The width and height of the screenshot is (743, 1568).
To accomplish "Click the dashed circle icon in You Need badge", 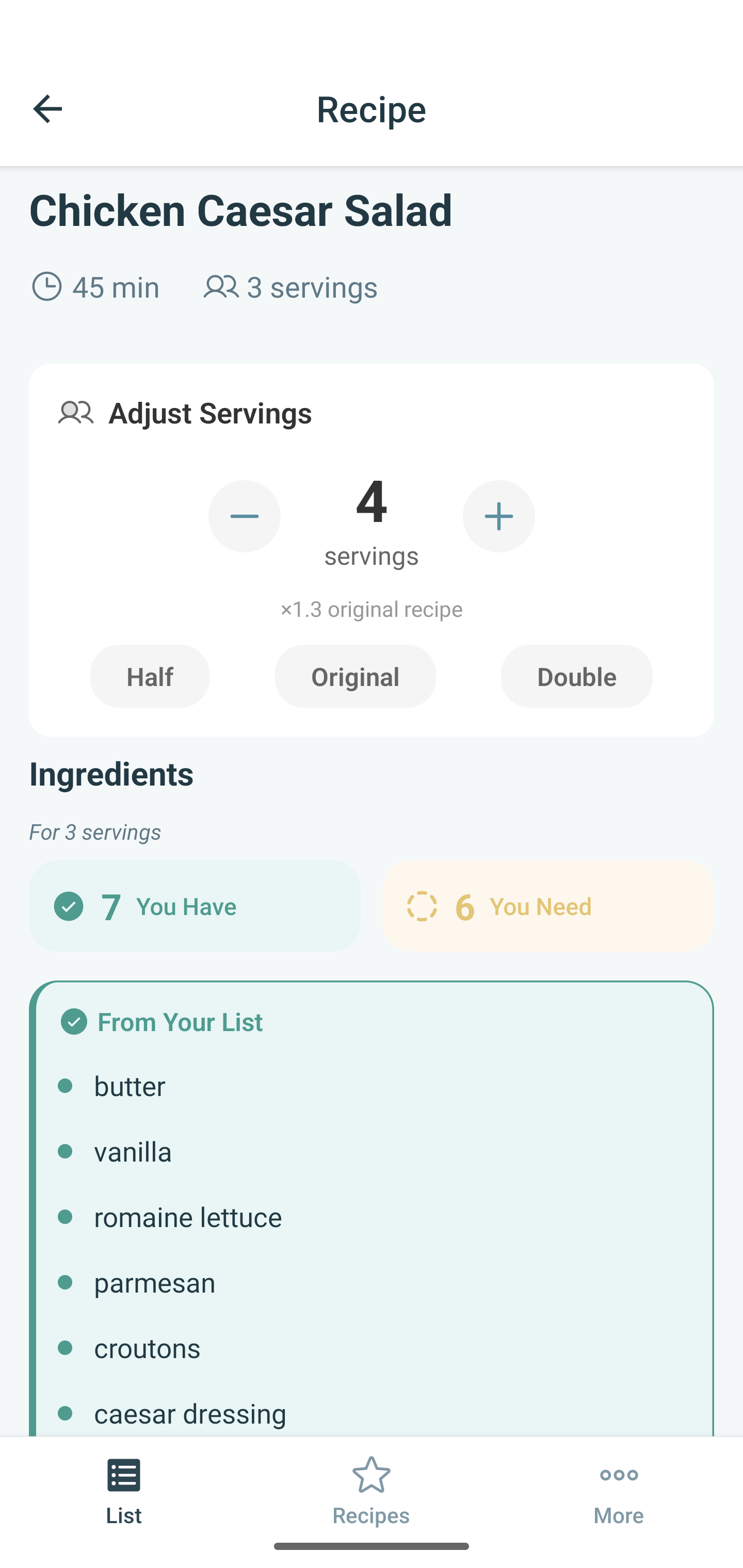I will (x=422, y=906).
